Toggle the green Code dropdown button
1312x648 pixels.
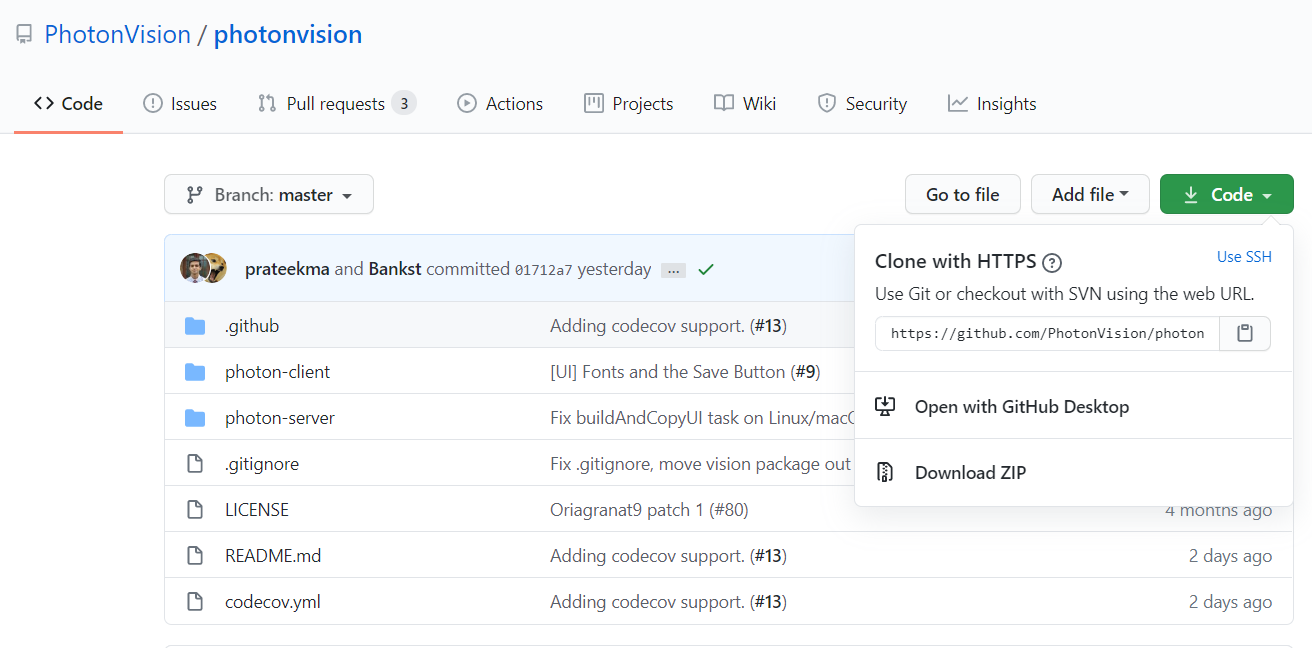pyautogui.click(x=1226, y=194)
